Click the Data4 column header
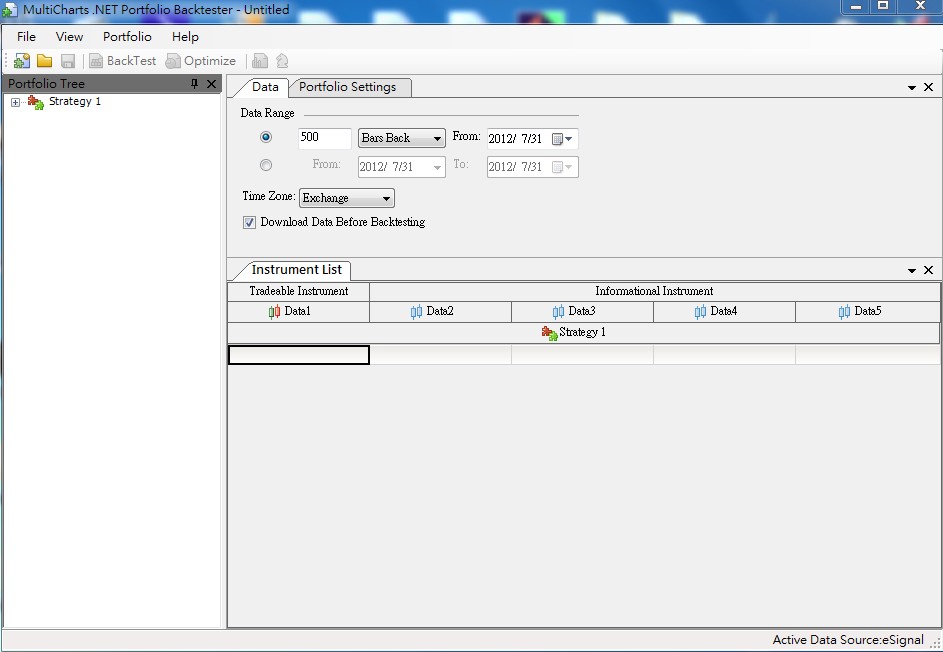 click(724, 312)
